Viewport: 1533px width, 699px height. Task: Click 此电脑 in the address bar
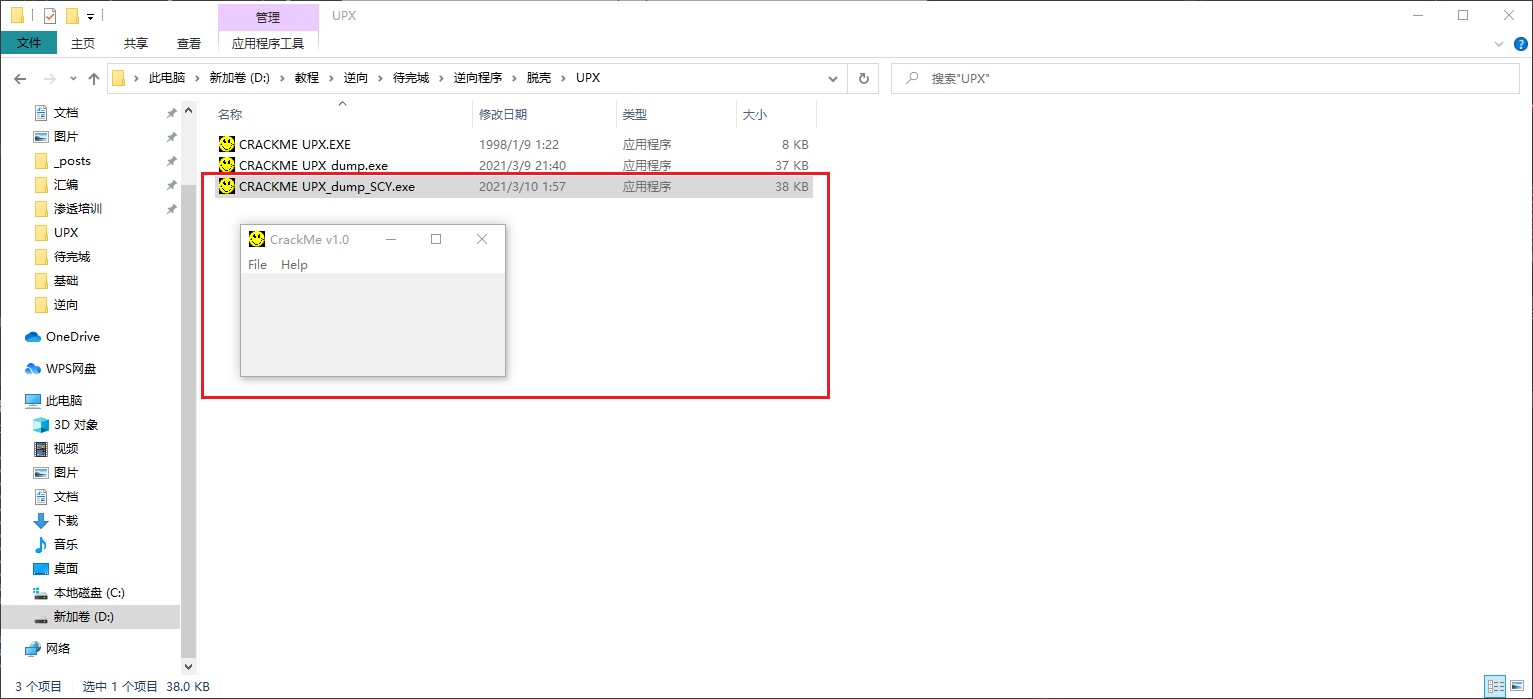click(167, 78)
